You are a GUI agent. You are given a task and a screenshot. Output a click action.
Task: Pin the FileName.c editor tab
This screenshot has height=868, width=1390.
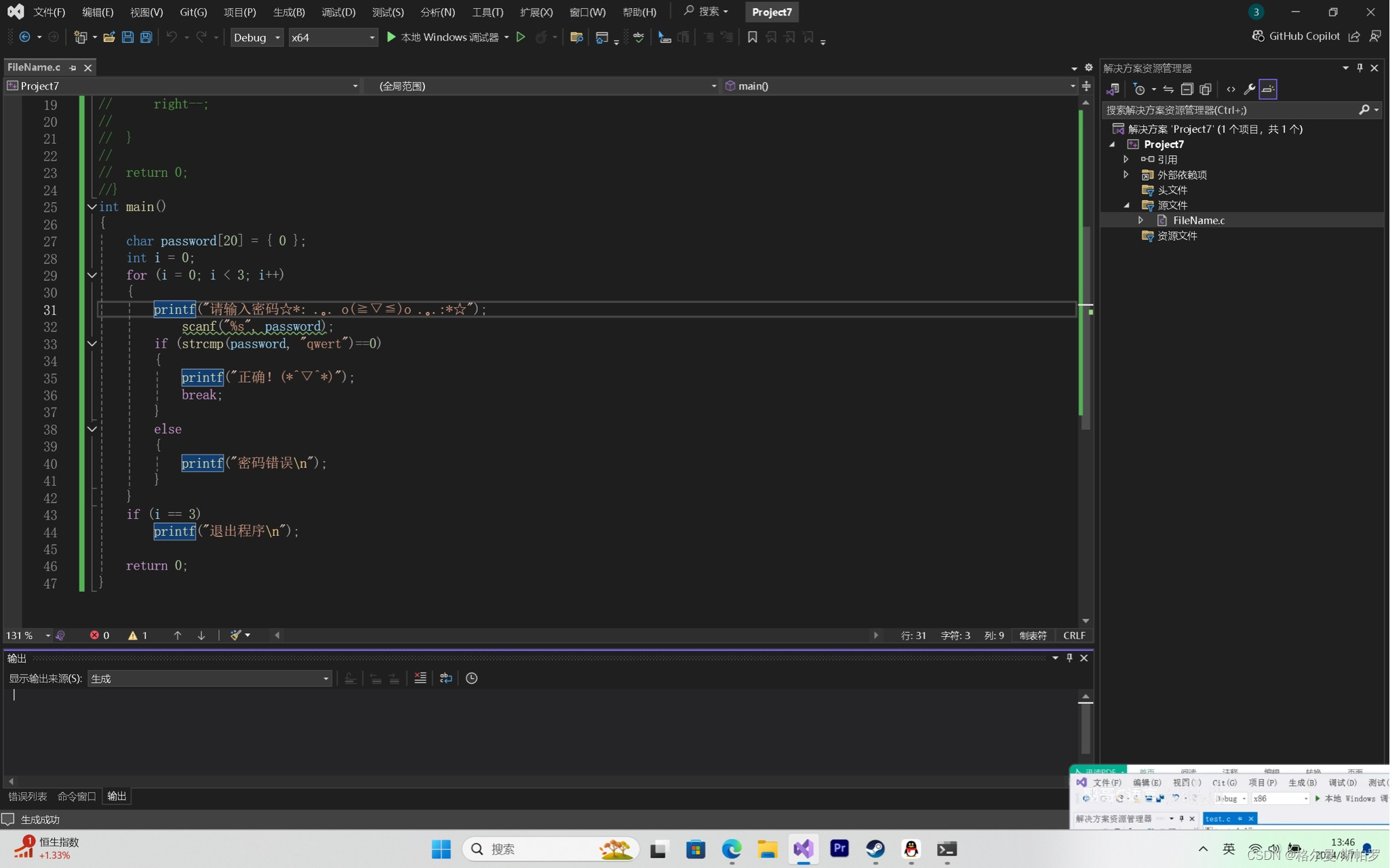point(73,68)
